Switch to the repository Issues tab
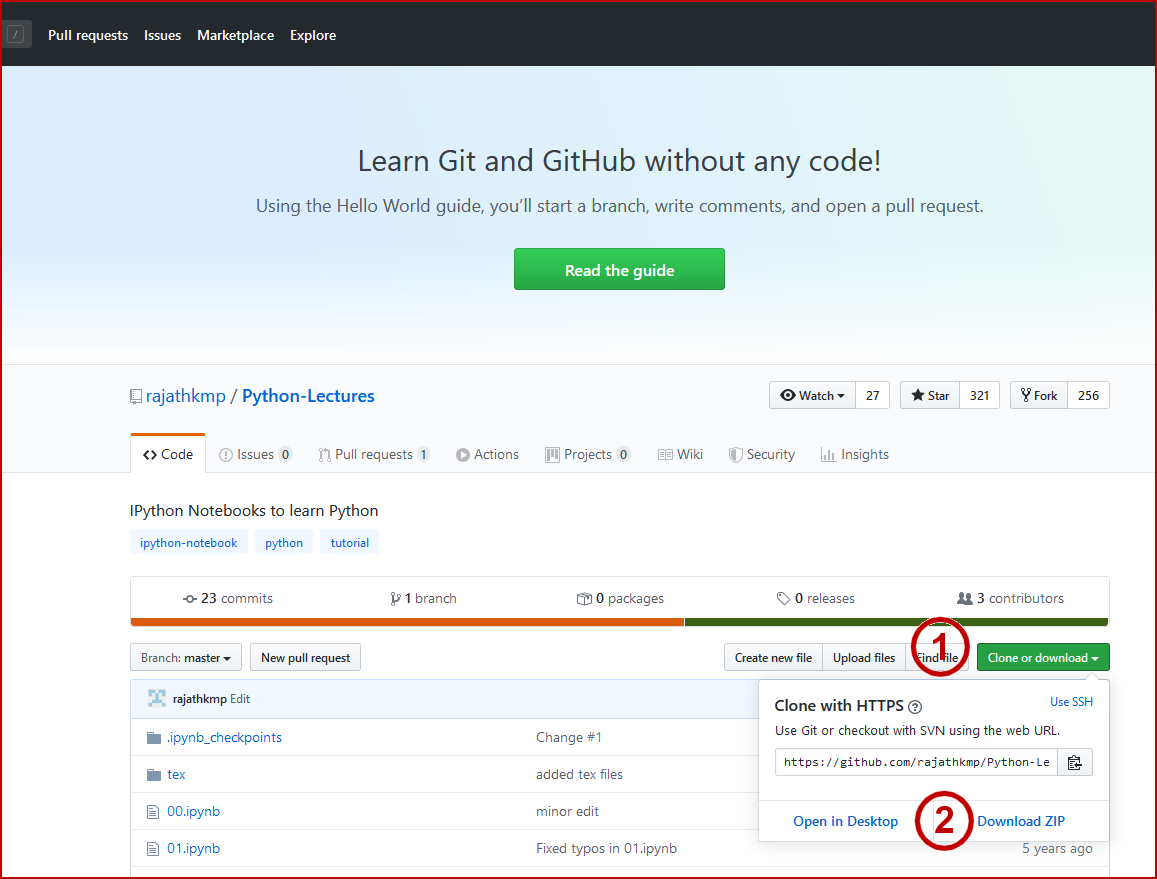This screenshot has width=1157, height=879. (255, 455)
